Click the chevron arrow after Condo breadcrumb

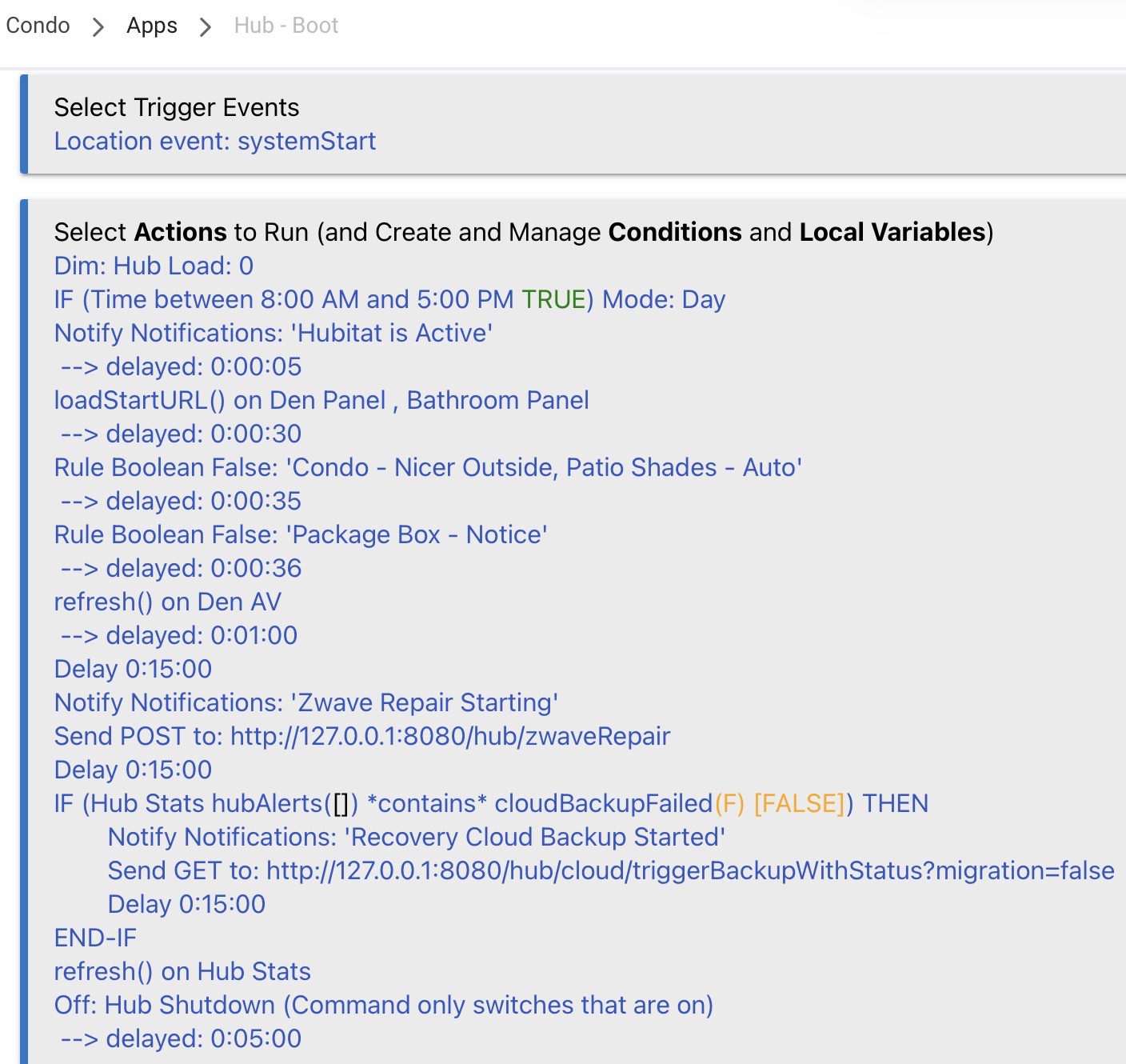click(x=98, y=27)
